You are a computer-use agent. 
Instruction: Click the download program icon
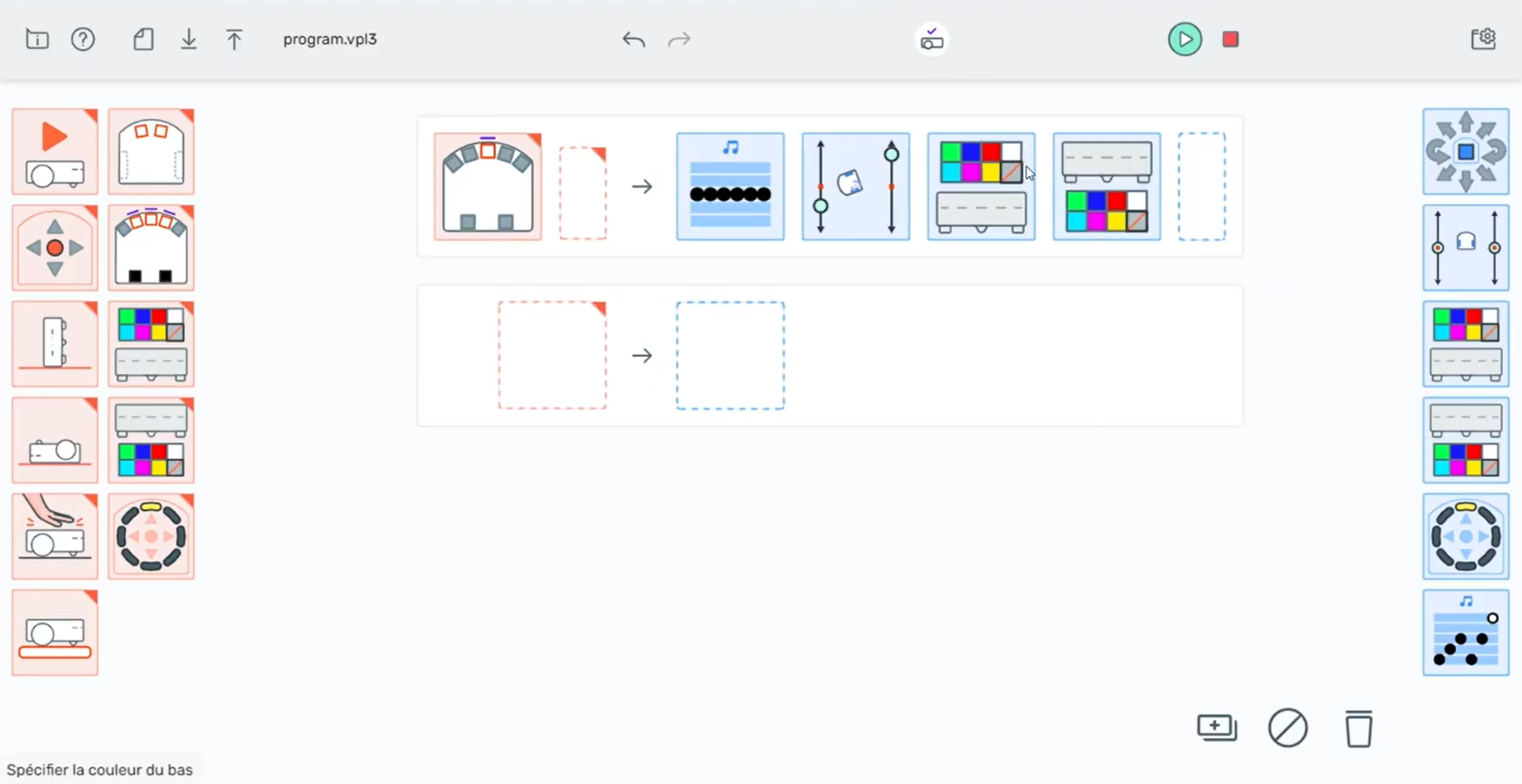click(189, 39)
